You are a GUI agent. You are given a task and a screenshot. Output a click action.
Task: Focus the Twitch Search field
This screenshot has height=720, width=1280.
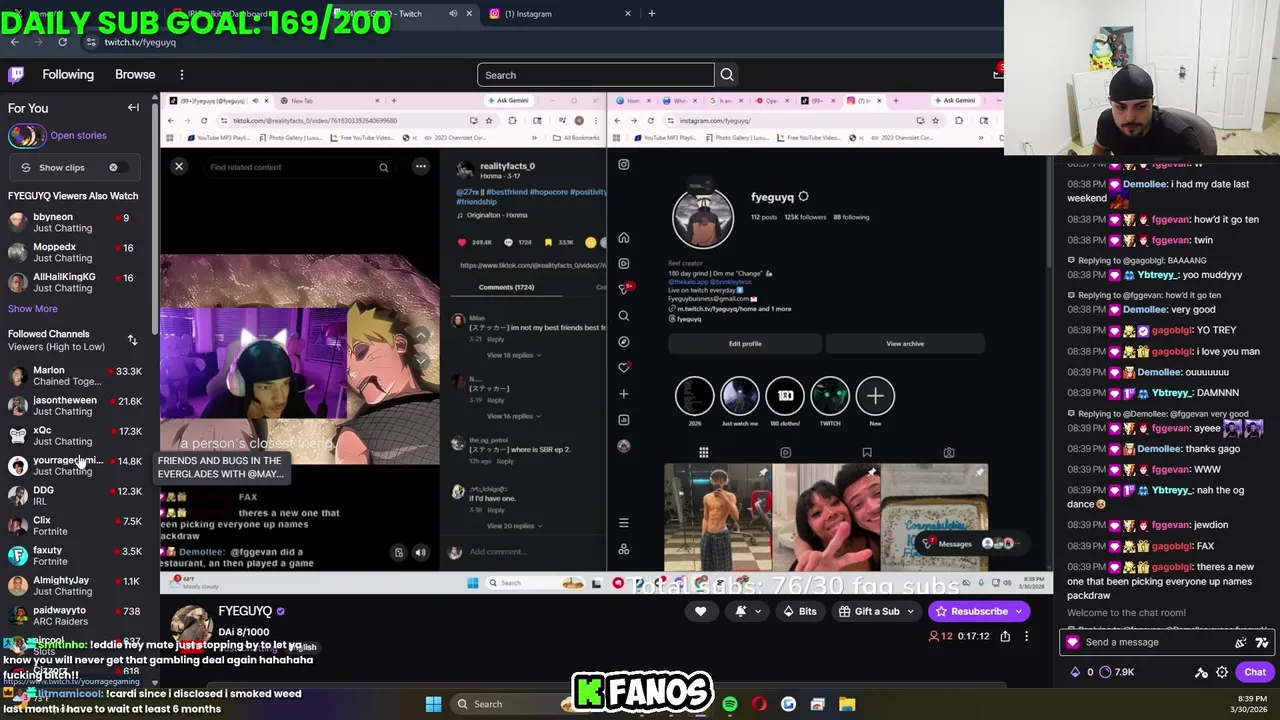596,75
